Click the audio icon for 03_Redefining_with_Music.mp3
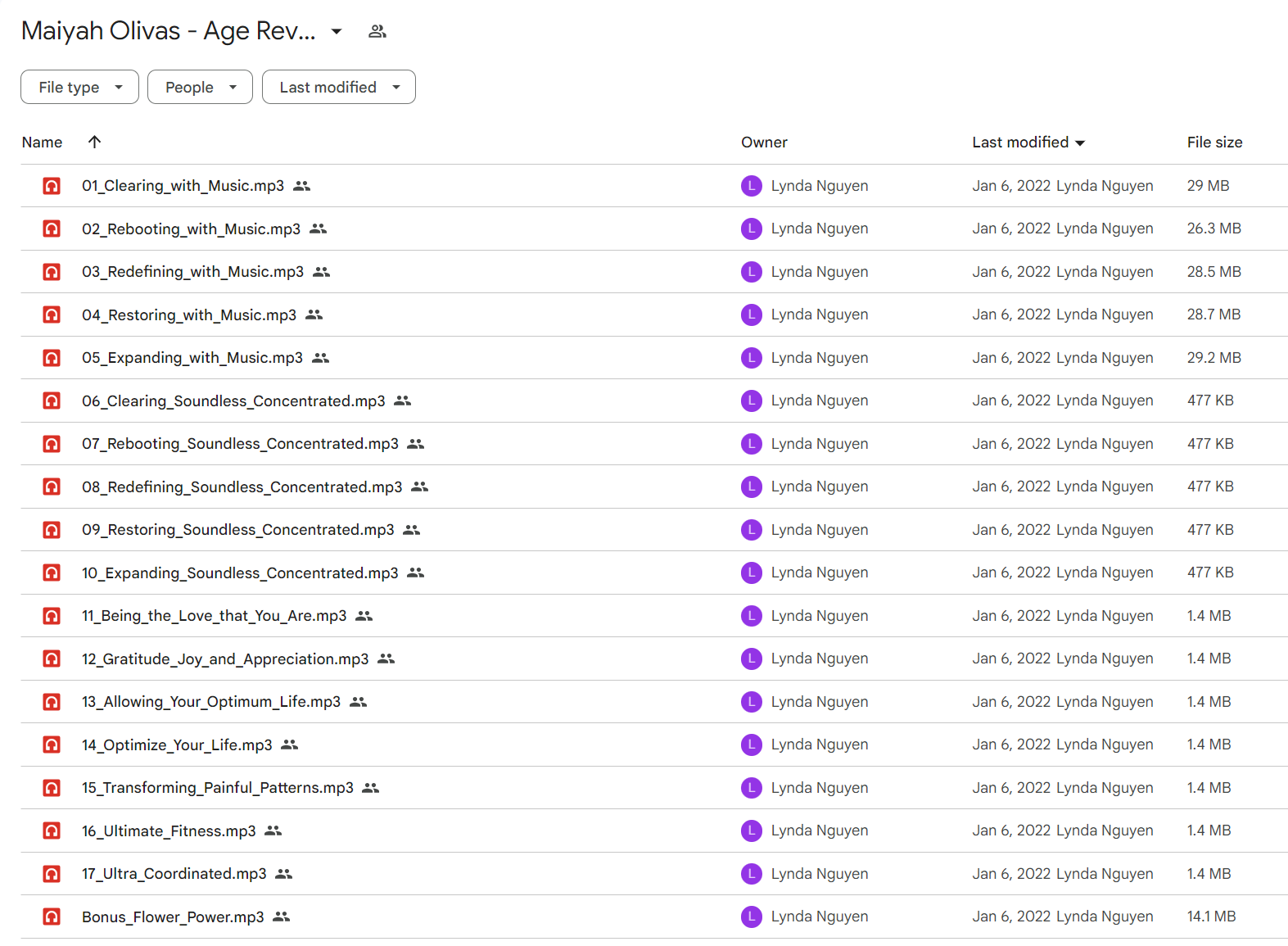The width and height of the screenshot is (1288, 946). [x=52, y=272]
